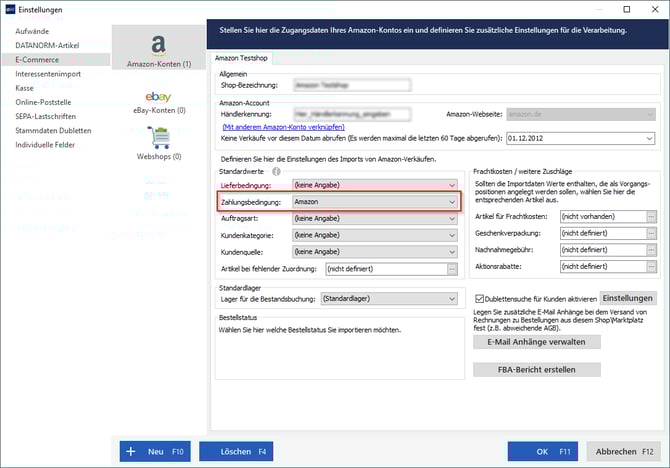
Task: Browse article for Aktionsrabatte
Action: click(651, 267)
